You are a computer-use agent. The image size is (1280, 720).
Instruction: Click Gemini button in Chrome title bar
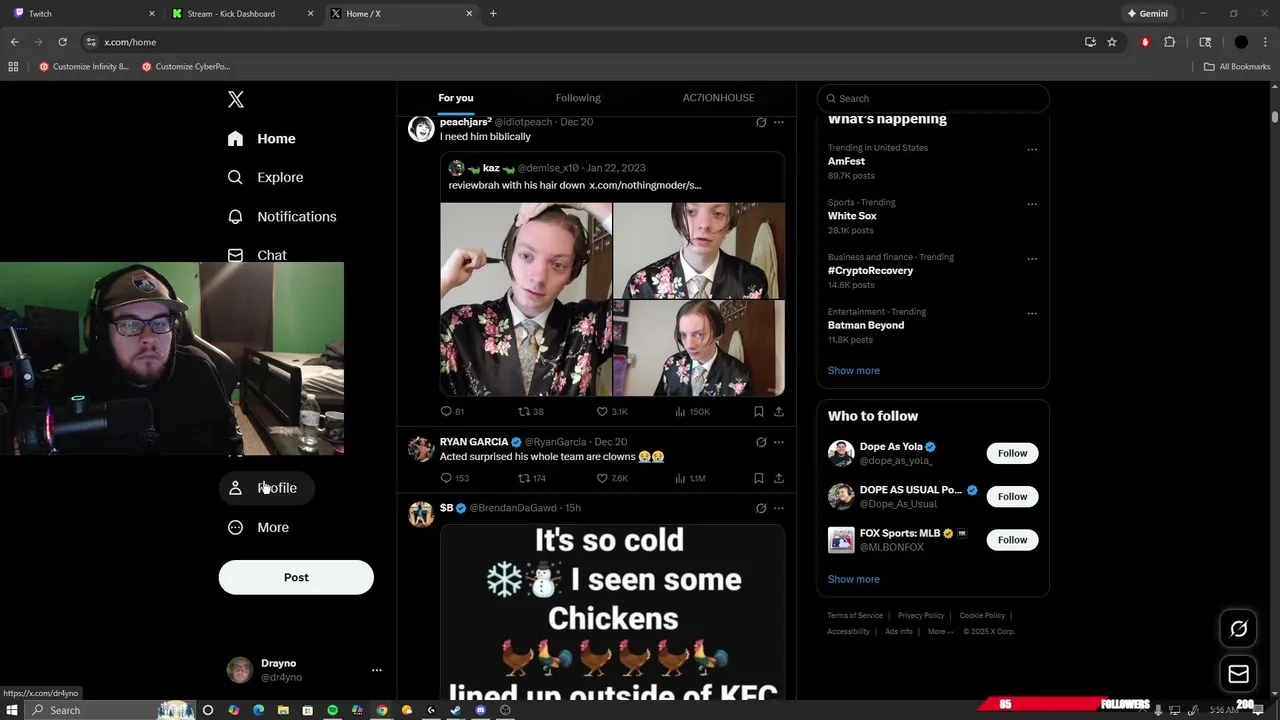1147,14
